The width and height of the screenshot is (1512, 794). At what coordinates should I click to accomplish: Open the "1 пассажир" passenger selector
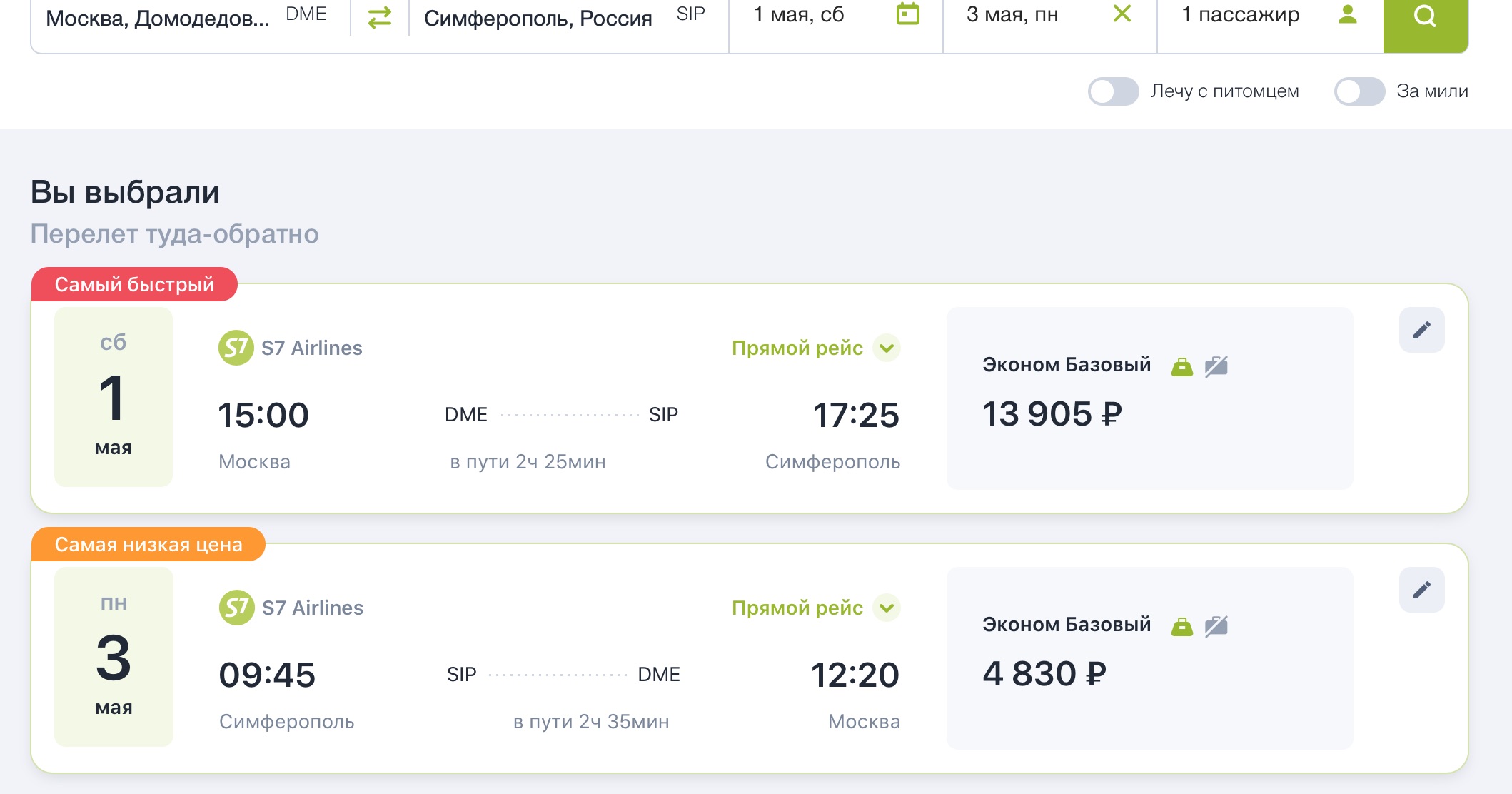[1241, 15]
